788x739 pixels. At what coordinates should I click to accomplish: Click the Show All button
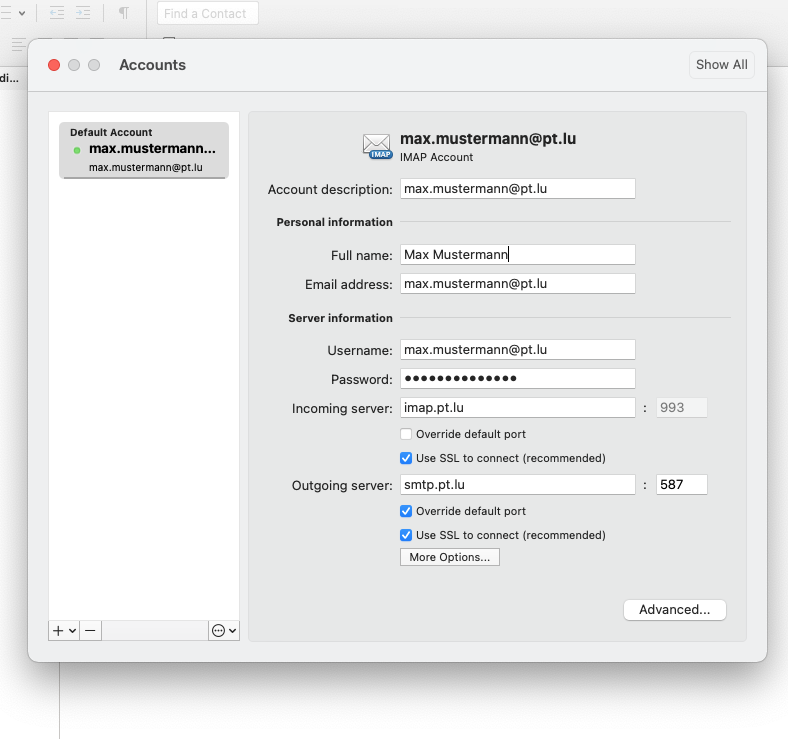click(x=722, y=65)
